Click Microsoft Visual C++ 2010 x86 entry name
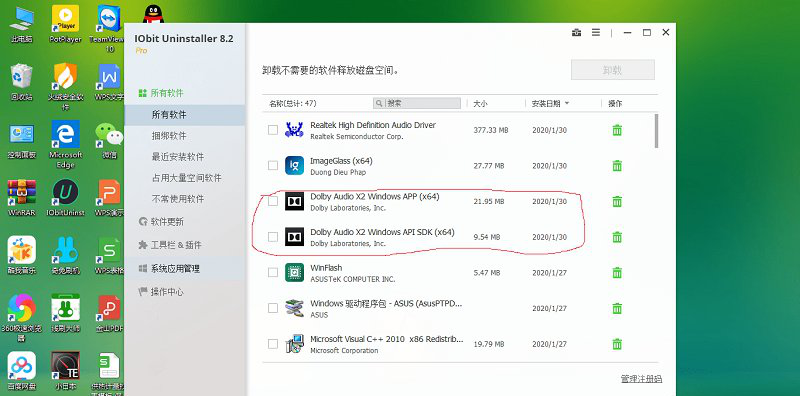The width and height of the screenshot is (800, 411). point(387,339)
